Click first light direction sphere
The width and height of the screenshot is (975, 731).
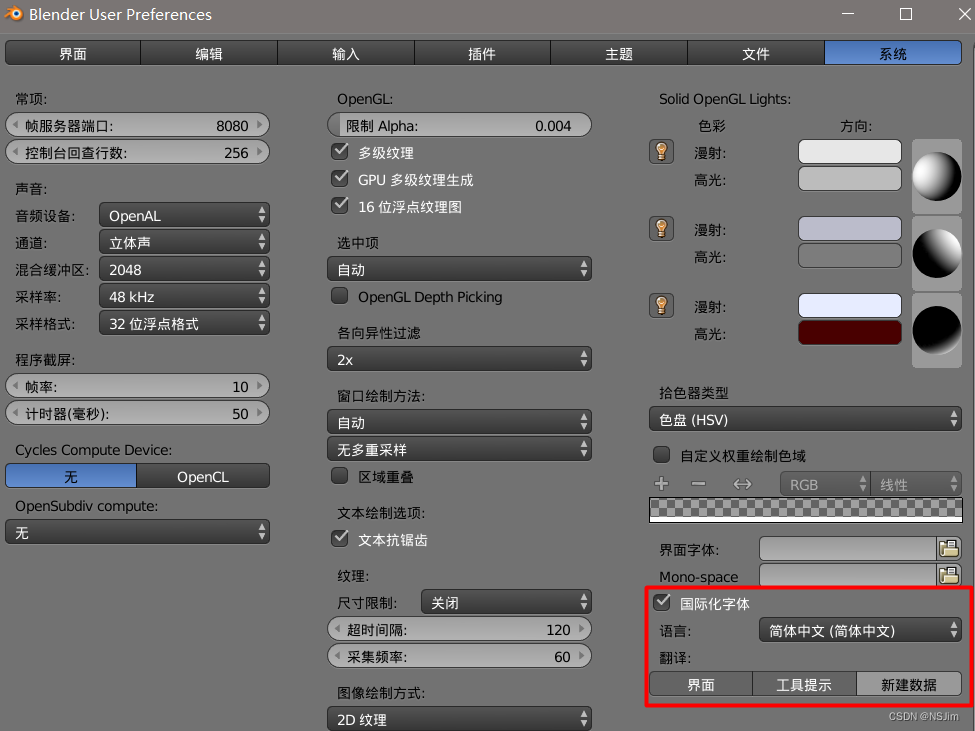tap(936, 177)
